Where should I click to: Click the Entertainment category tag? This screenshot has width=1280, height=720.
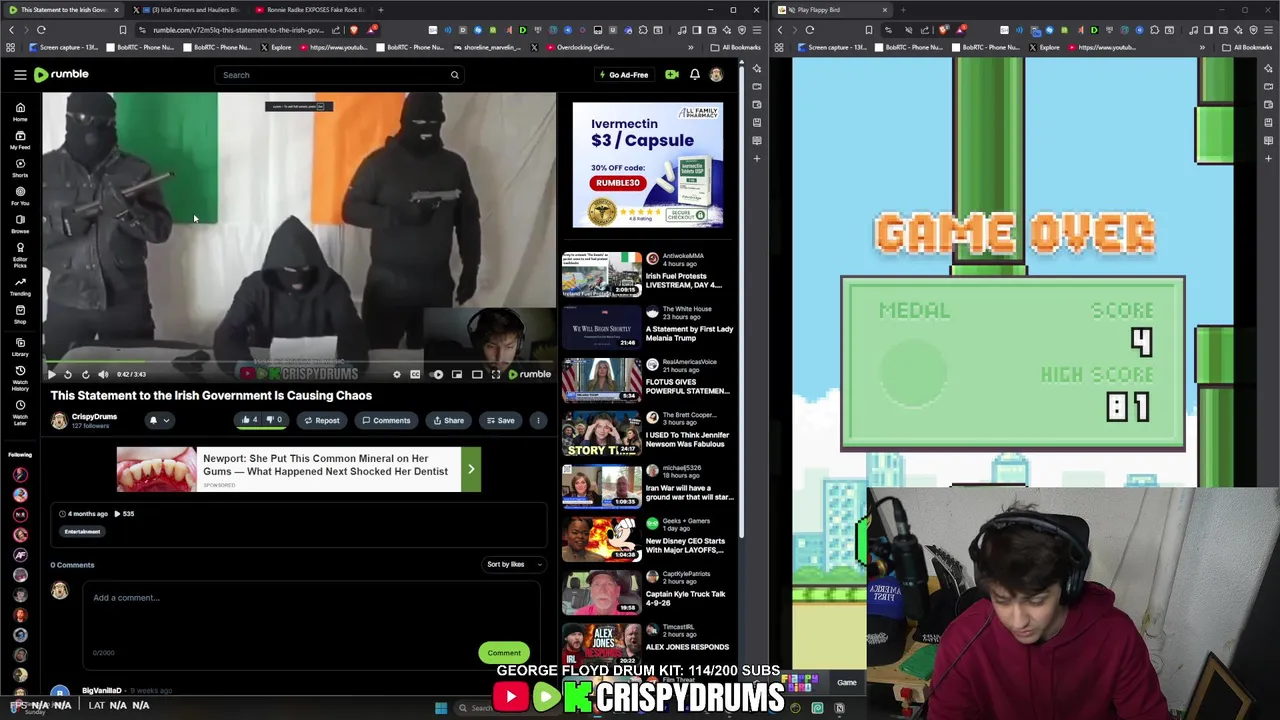coord(83,531)
